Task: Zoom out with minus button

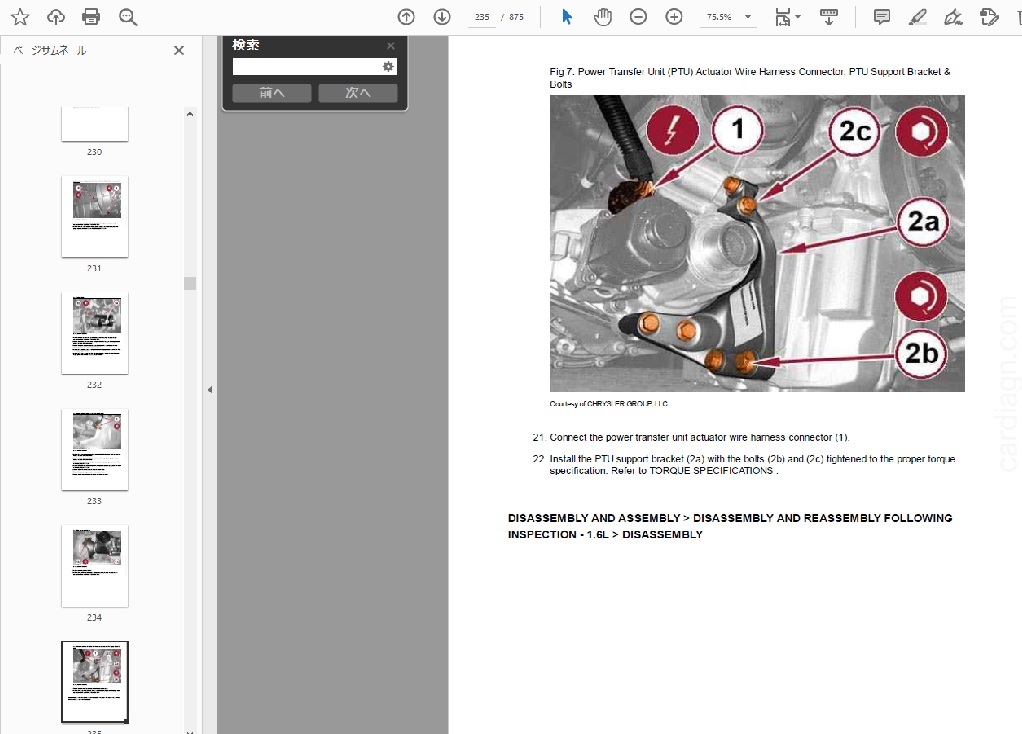Action: (x=638, y=17)
